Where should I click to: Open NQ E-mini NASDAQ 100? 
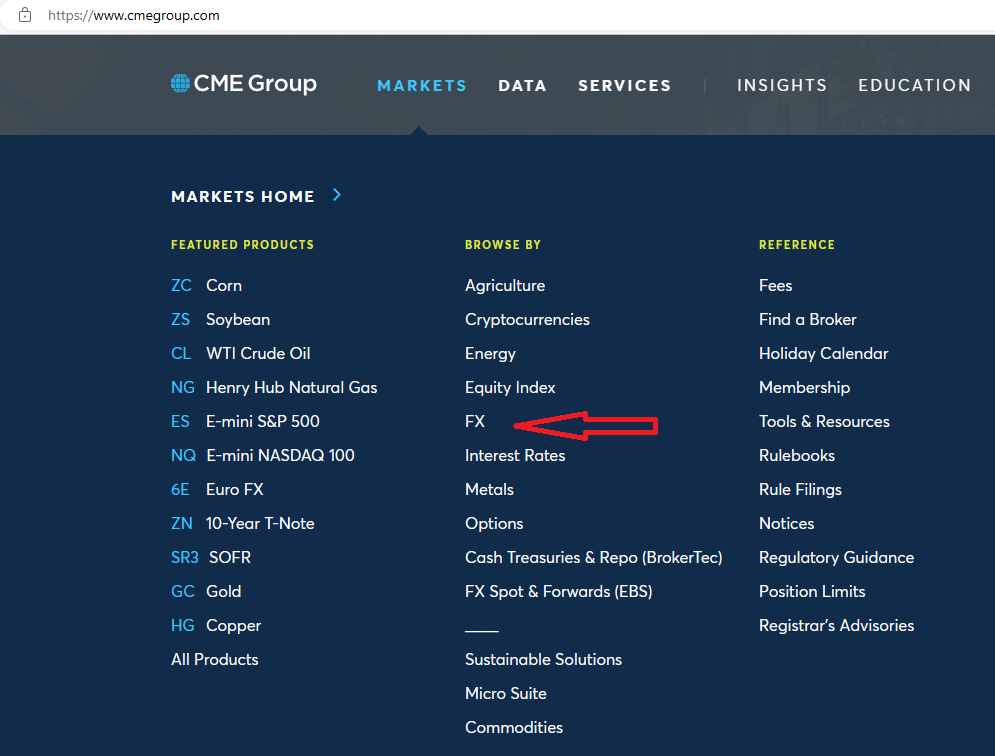pyautogui.click(x=263, y=456)
